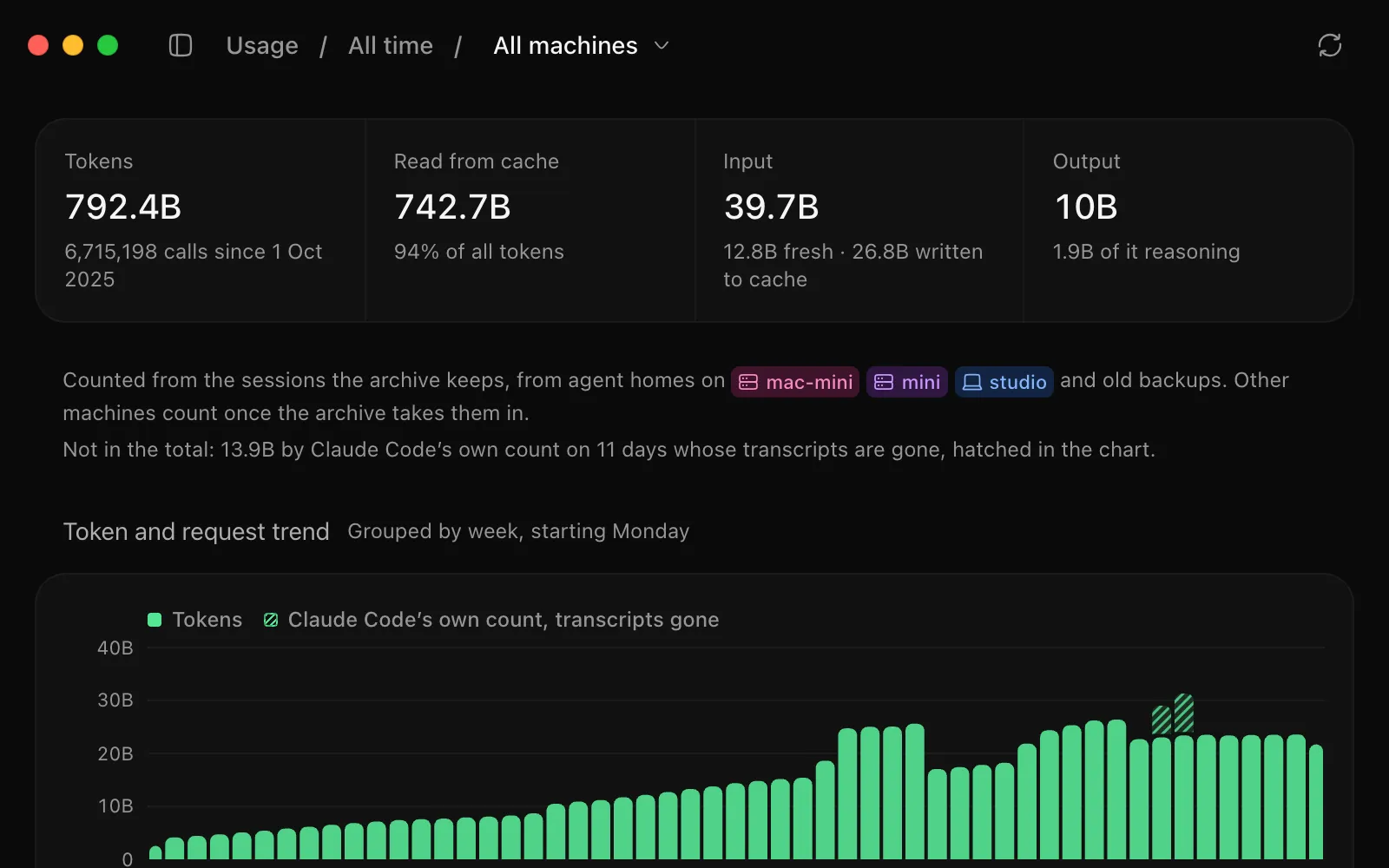Click the 742.7B read from cache value

pyautogui.click(x=452, y=207)
